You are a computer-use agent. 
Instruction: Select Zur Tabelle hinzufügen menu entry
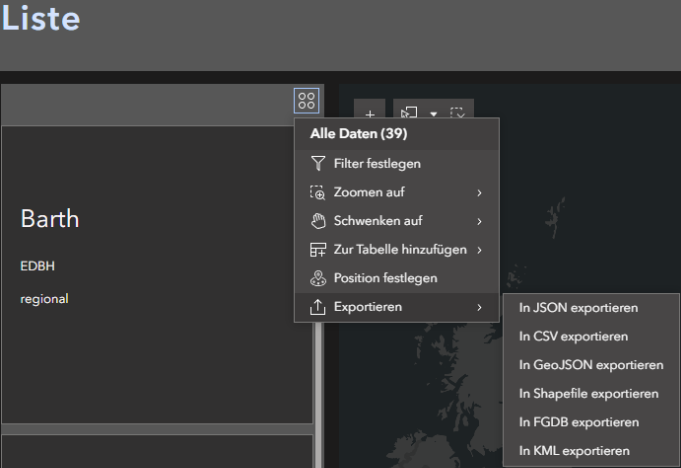point(397,250)
